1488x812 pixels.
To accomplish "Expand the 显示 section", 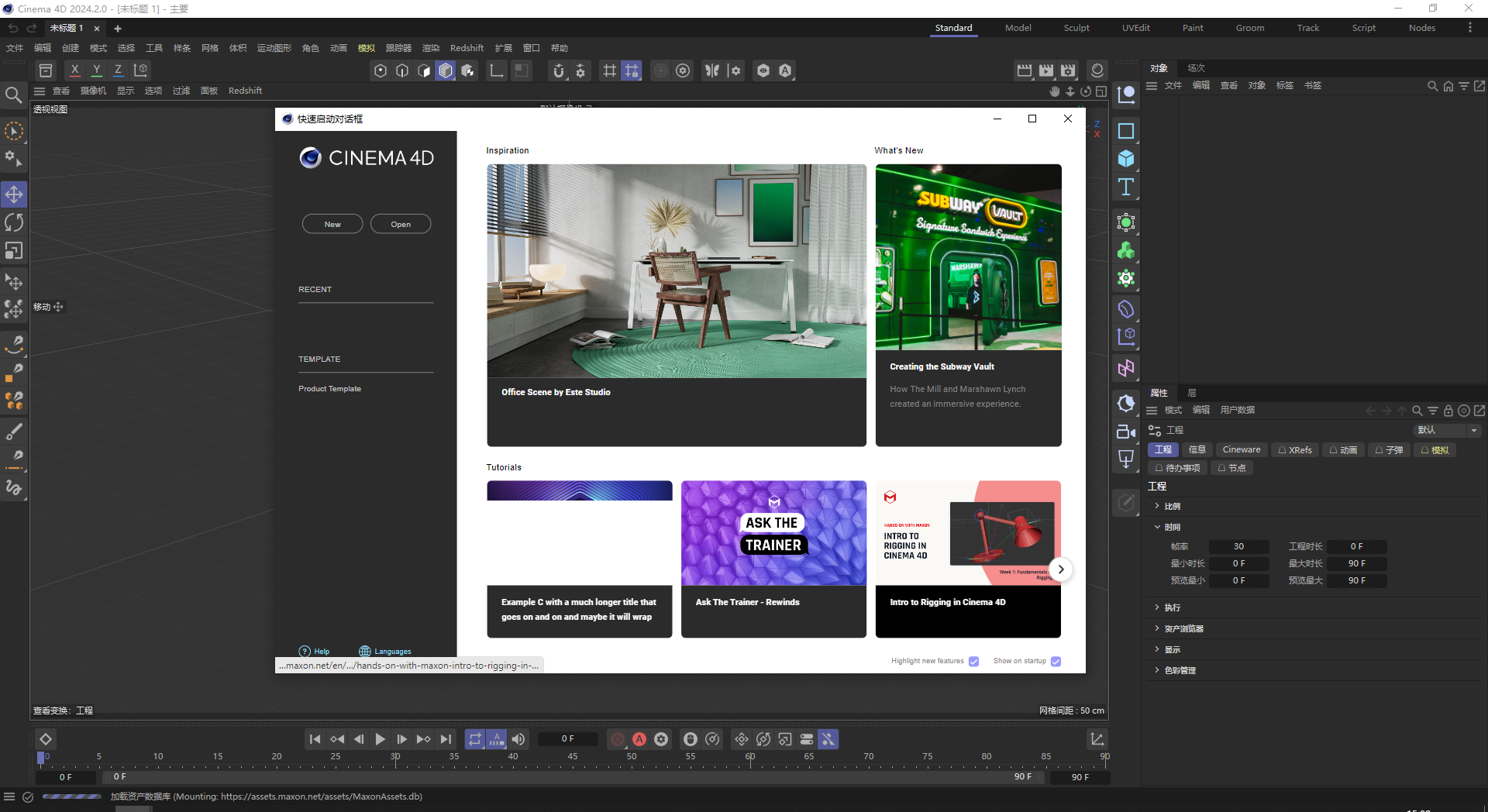I will click(x=1168, y=649).
